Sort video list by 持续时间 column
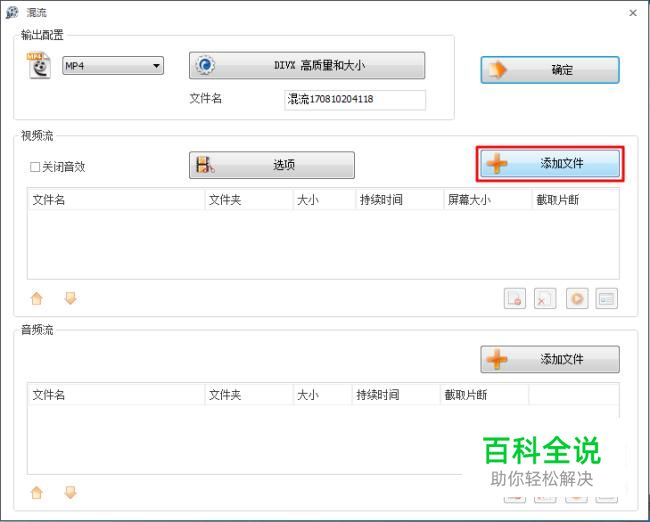The image size is (650, 522). click(400, 200)
